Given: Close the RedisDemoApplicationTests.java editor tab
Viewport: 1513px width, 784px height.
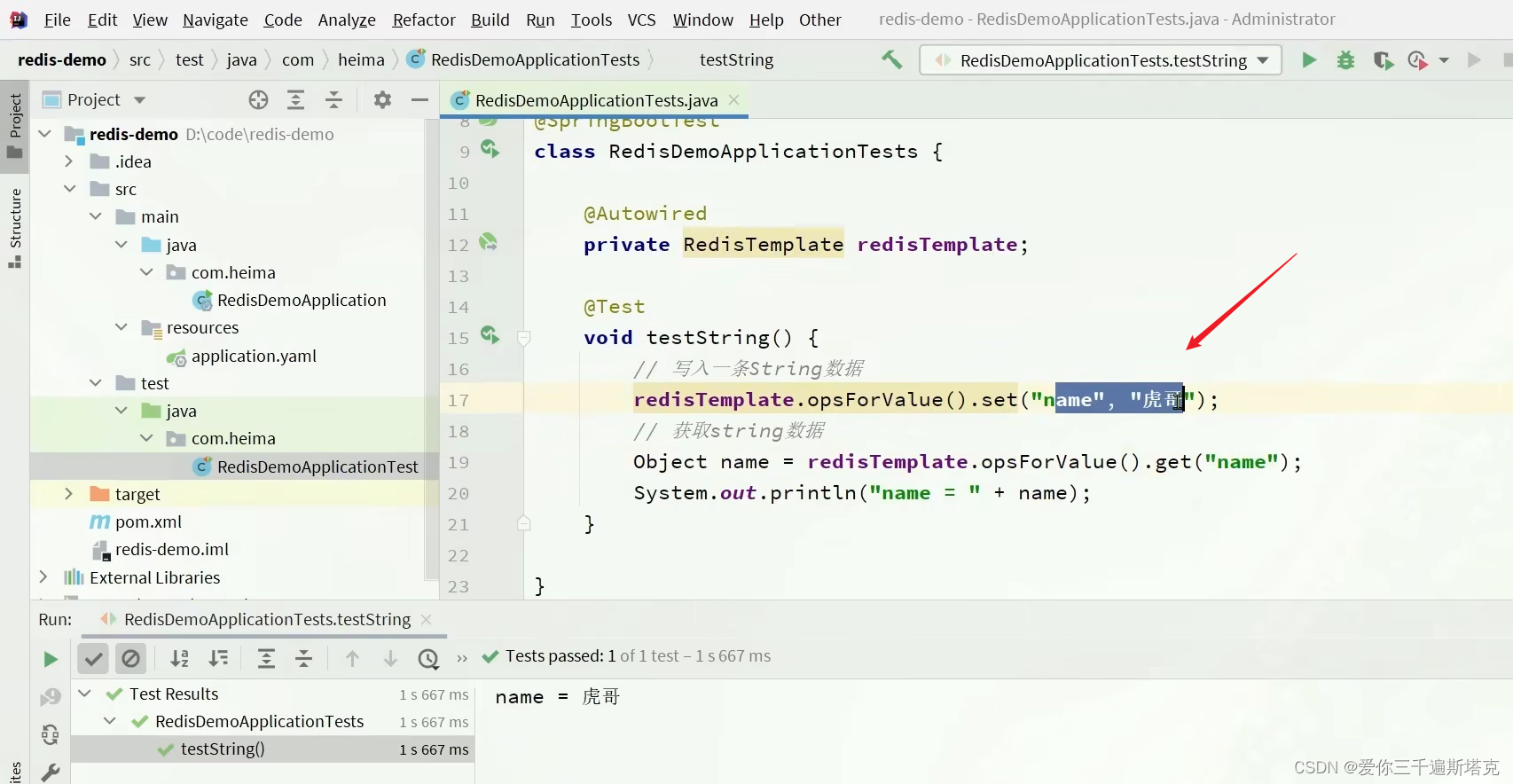Looking at the screenshot, I should (x=734, y=100).
